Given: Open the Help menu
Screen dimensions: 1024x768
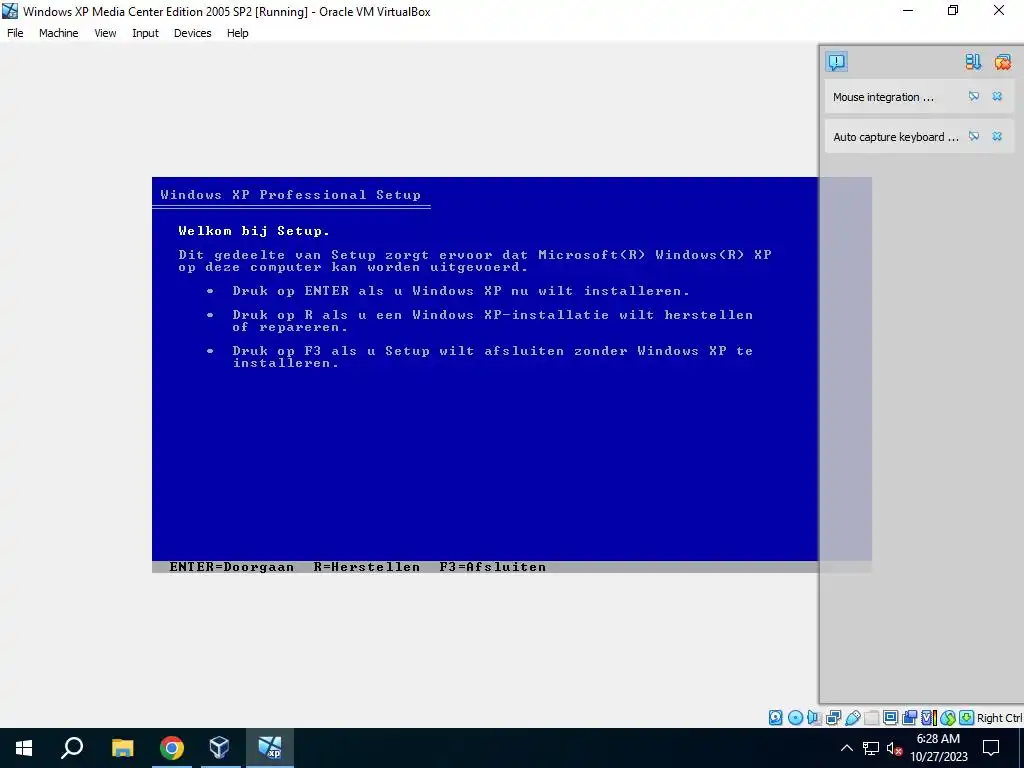Looking at the screenshot, I should point(238,33).
